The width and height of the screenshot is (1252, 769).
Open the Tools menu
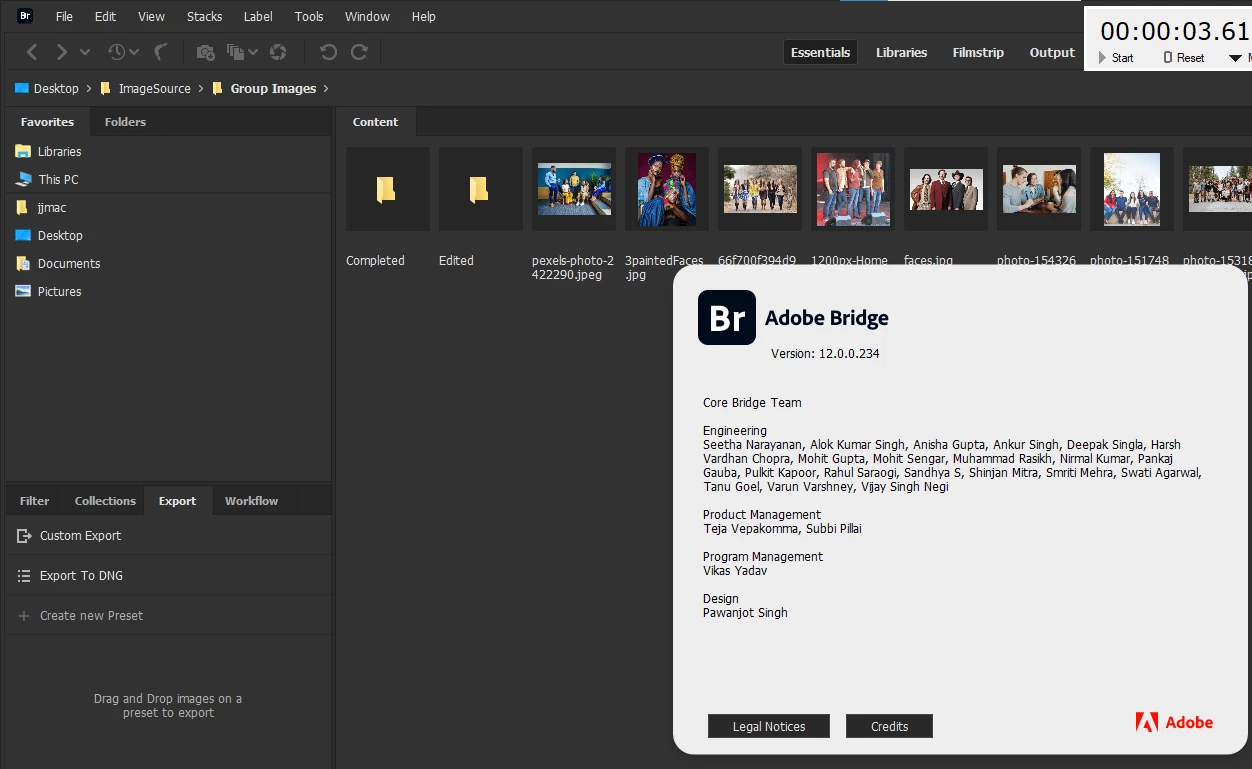(x=309, y=16)
